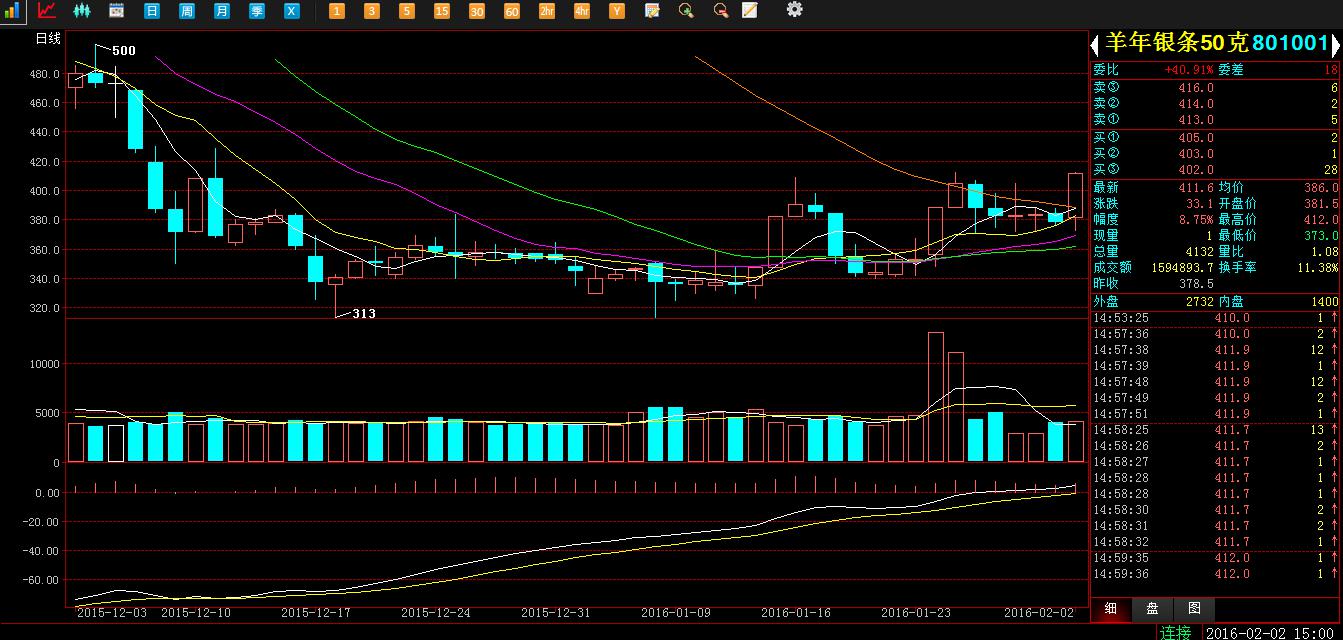Click the 2015-12-17 date on axis
1343x640 pixels.
tap(316, 611)
